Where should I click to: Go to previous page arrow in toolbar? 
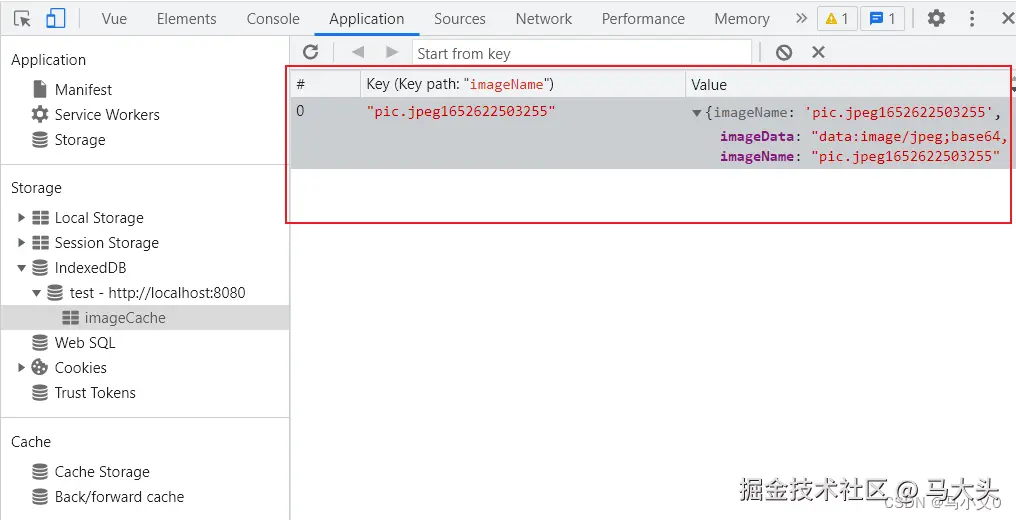click(358, 52)
